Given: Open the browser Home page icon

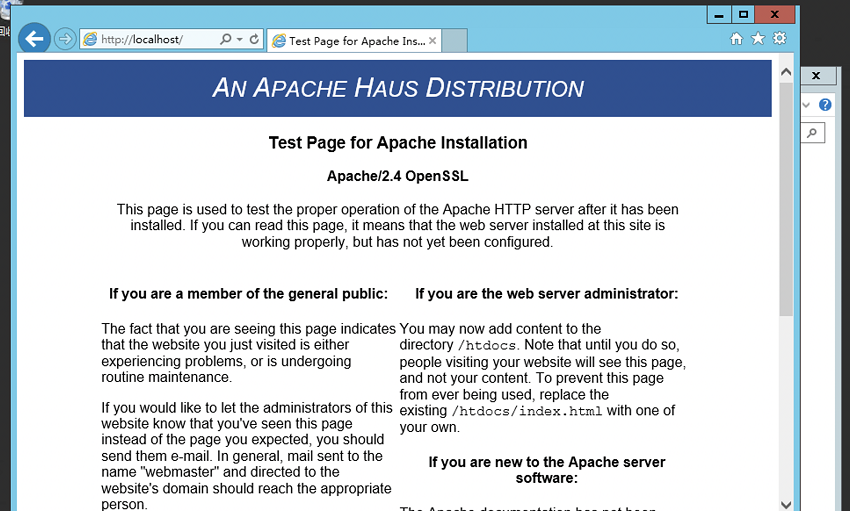Looking at the screenshot, I should (x=736, y=38).
